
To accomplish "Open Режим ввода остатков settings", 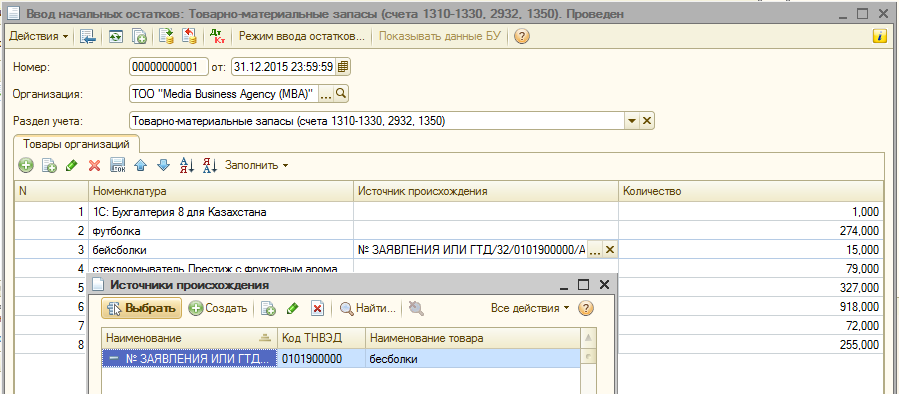I will 302,37.
